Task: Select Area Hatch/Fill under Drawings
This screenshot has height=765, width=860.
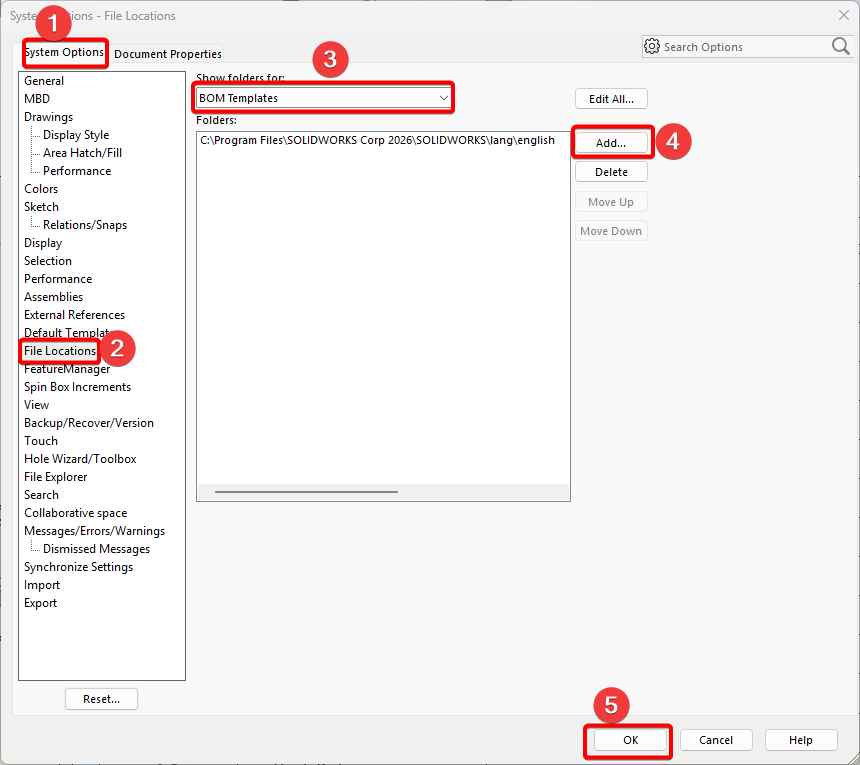Action: [x=82, y=153]
